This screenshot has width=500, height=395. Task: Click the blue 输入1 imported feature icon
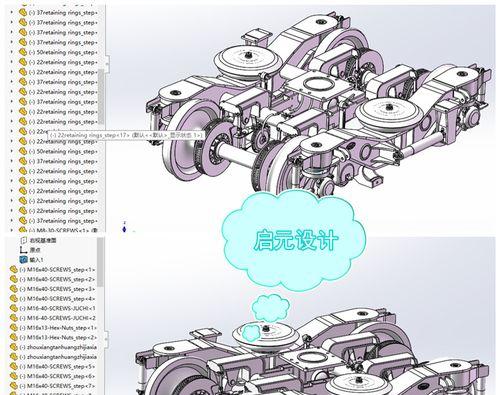coord(23,260)
